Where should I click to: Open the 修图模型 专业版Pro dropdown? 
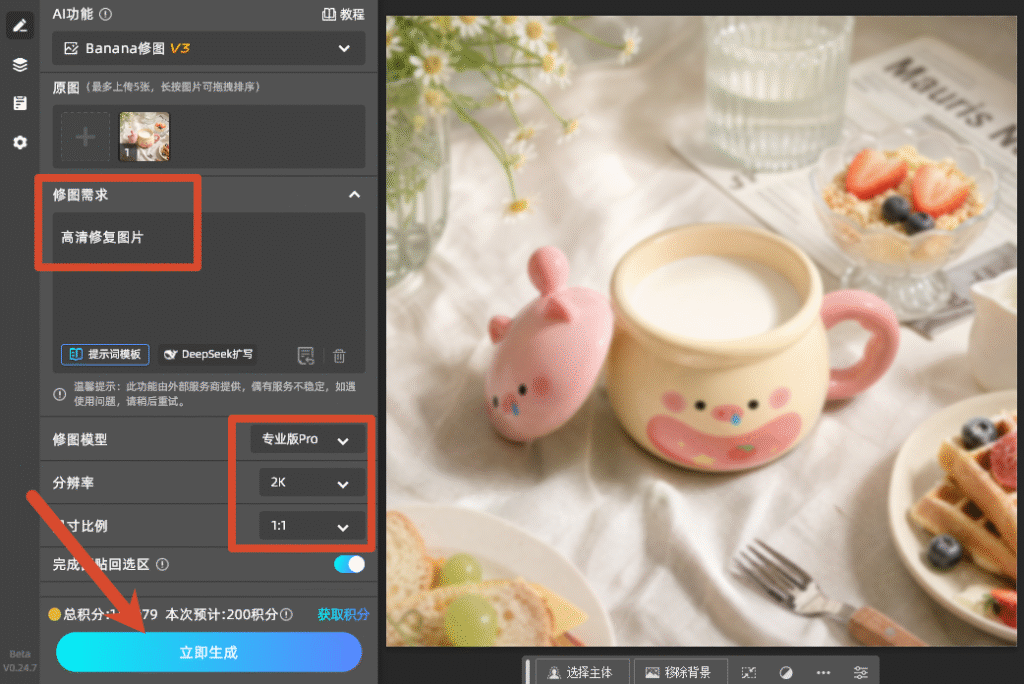(308, 440)
